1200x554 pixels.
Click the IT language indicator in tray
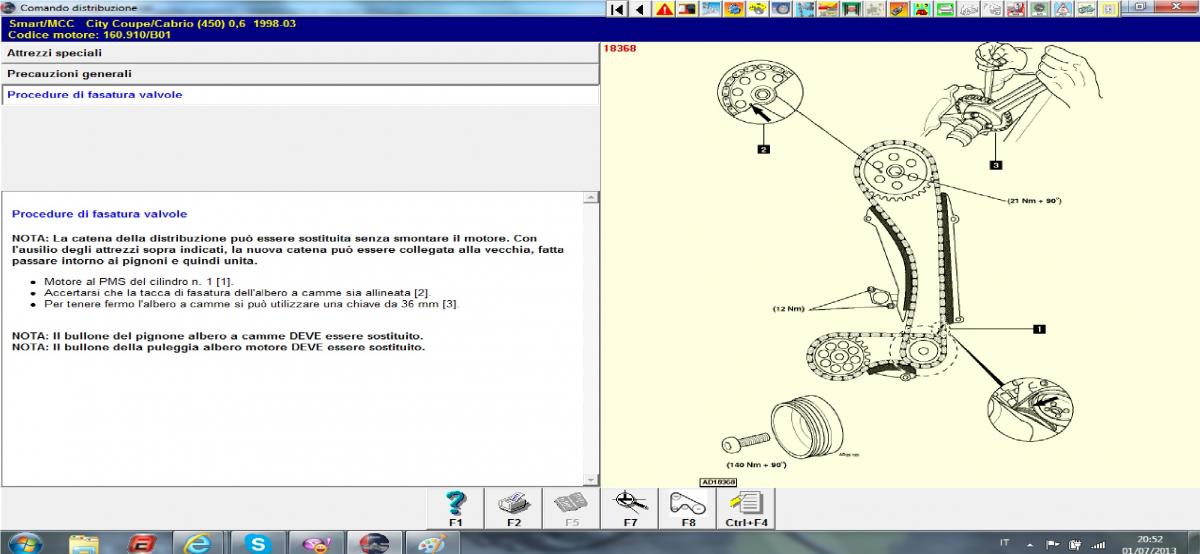point(1003,544)
